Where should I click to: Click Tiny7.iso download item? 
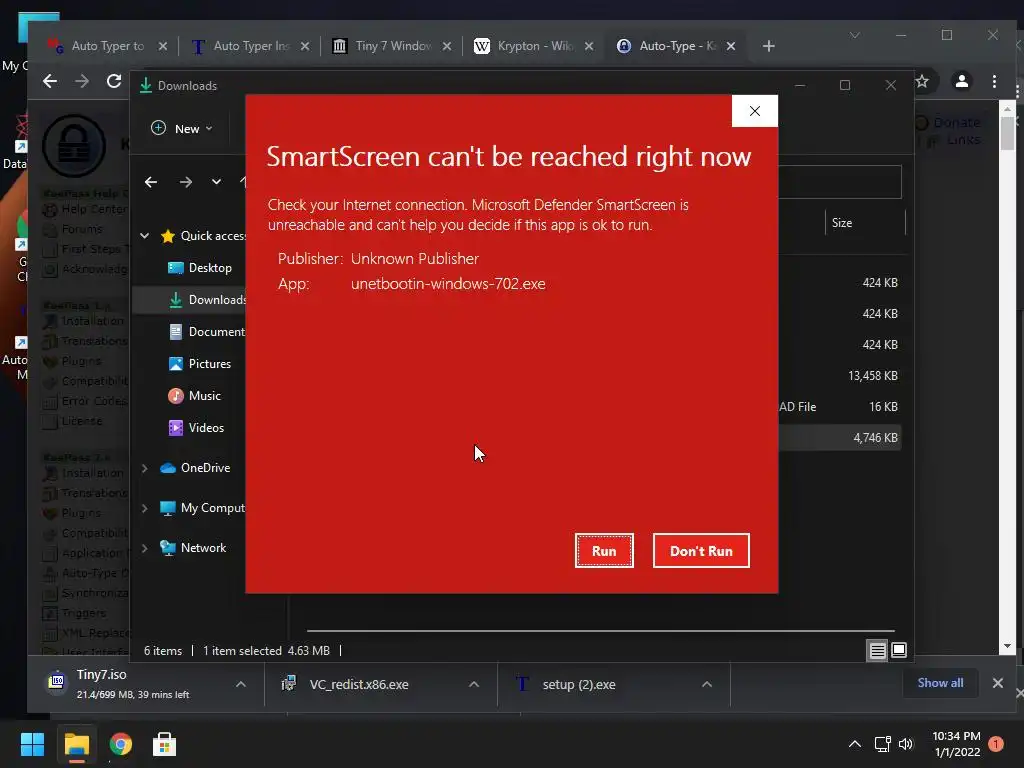[134, 684]
